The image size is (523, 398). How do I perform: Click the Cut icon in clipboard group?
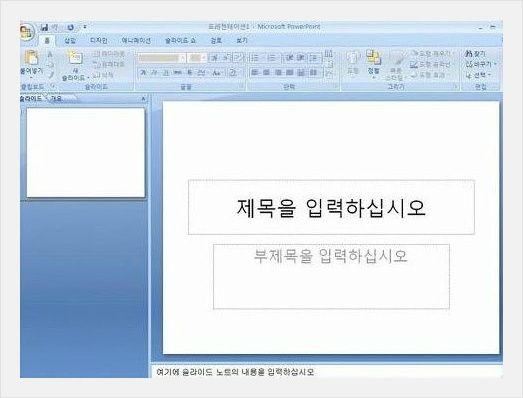click(50, 54)
